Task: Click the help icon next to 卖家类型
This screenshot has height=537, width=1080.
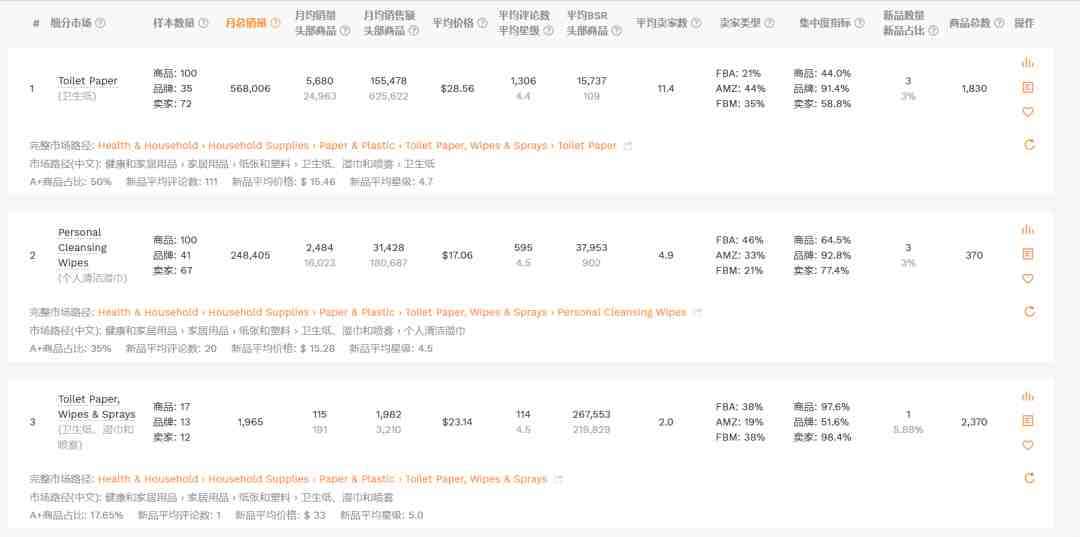Action: coord(769,23)
